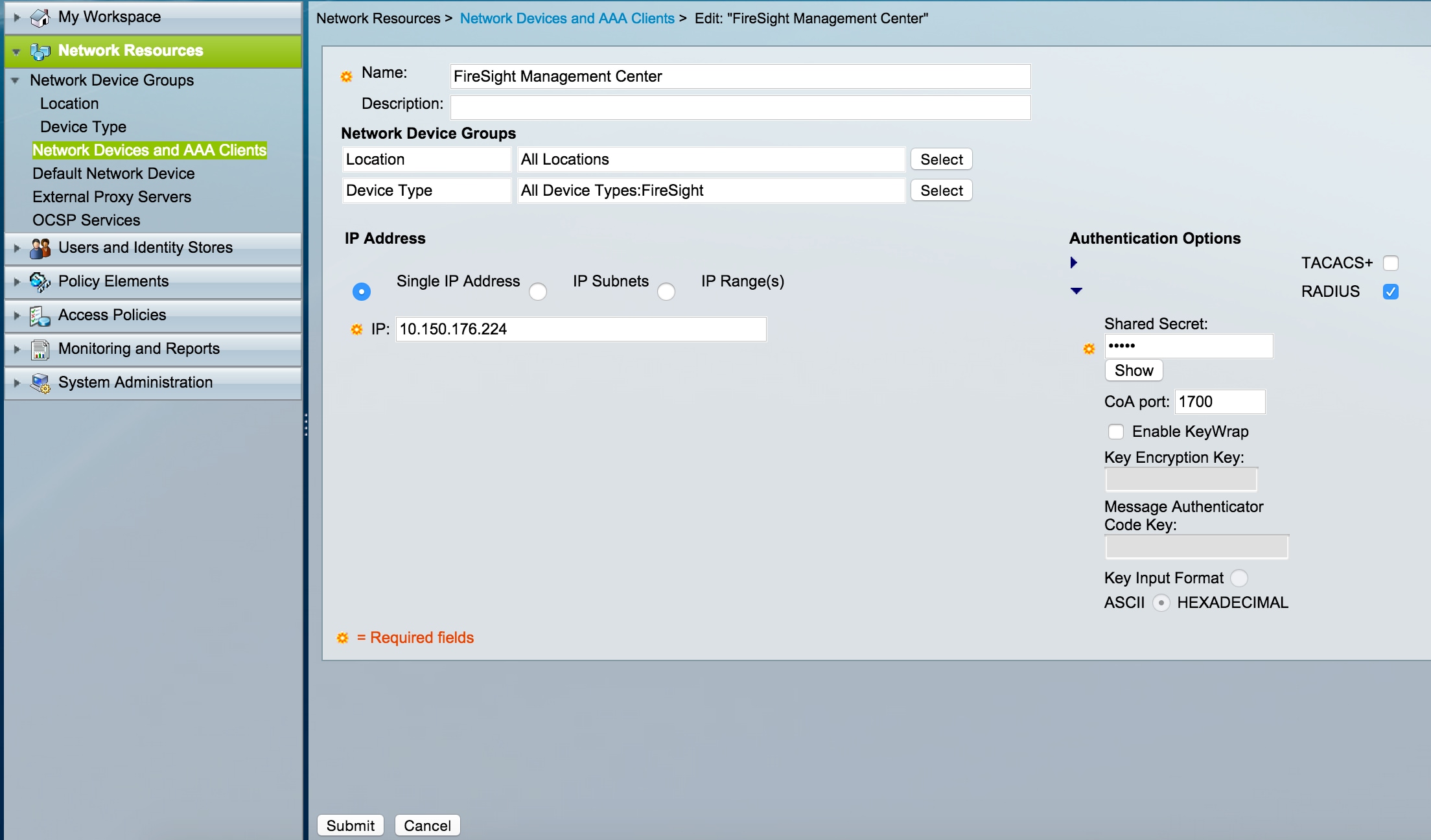1431x840 pixels.
Task: Click the System Administration icon
Action: pyautogui.click(x=40, y=383)
